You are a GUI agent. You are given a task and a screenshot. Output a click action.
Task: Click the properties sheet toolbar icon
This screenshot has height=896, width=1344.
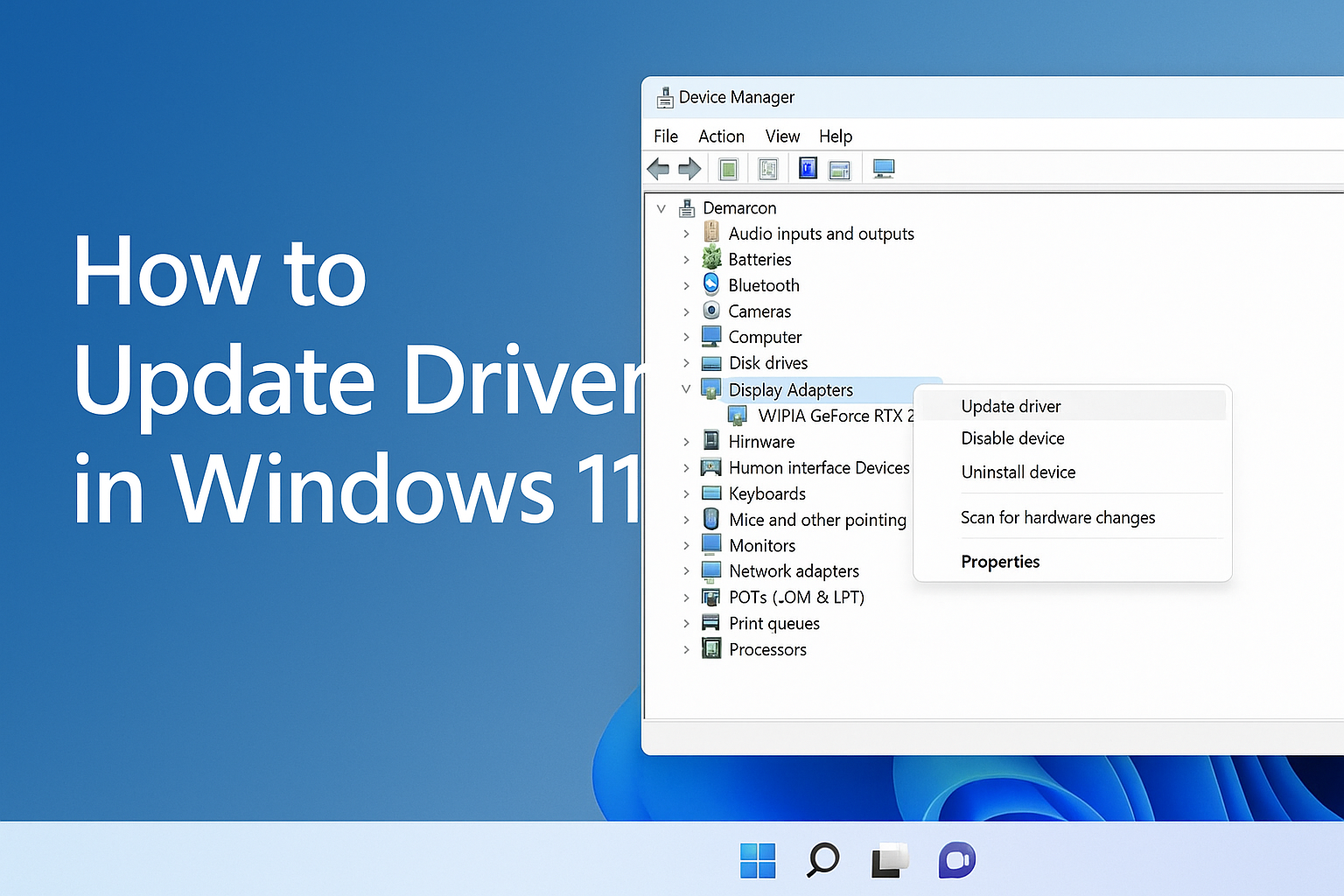point(768,169)
